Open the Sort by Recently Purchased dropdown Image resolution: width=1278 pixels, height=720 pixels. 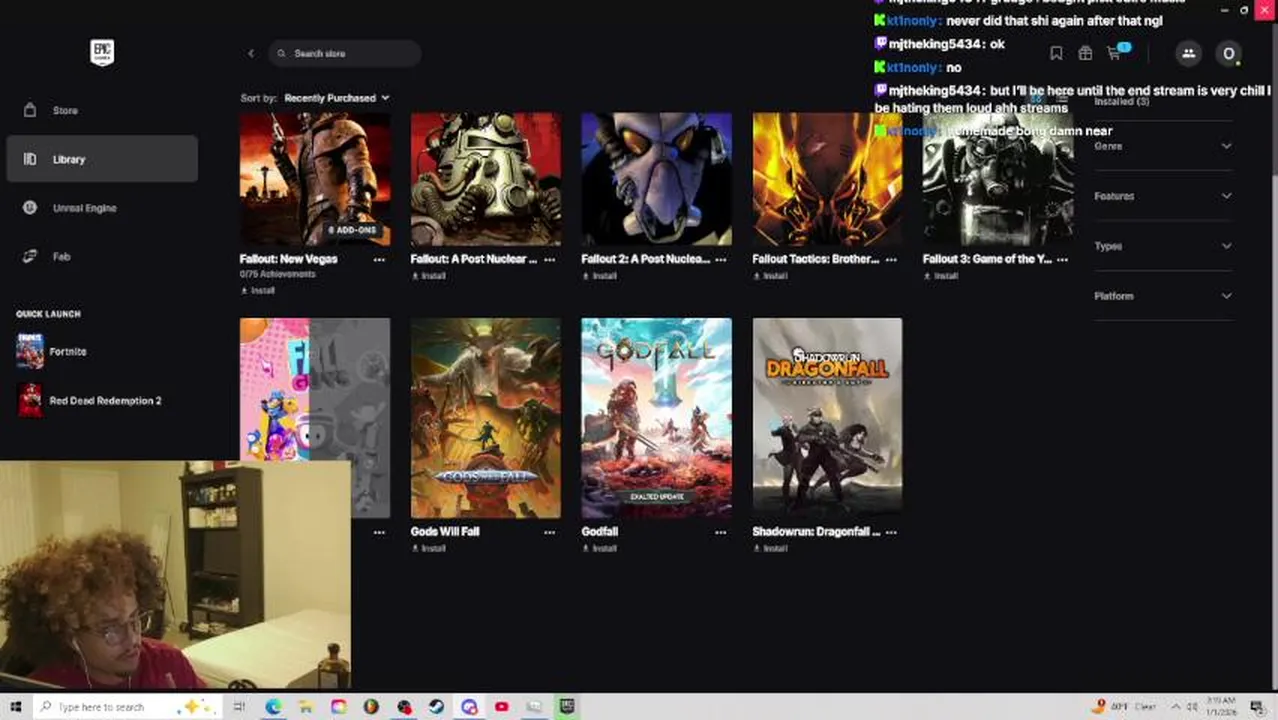click(336, 98)
